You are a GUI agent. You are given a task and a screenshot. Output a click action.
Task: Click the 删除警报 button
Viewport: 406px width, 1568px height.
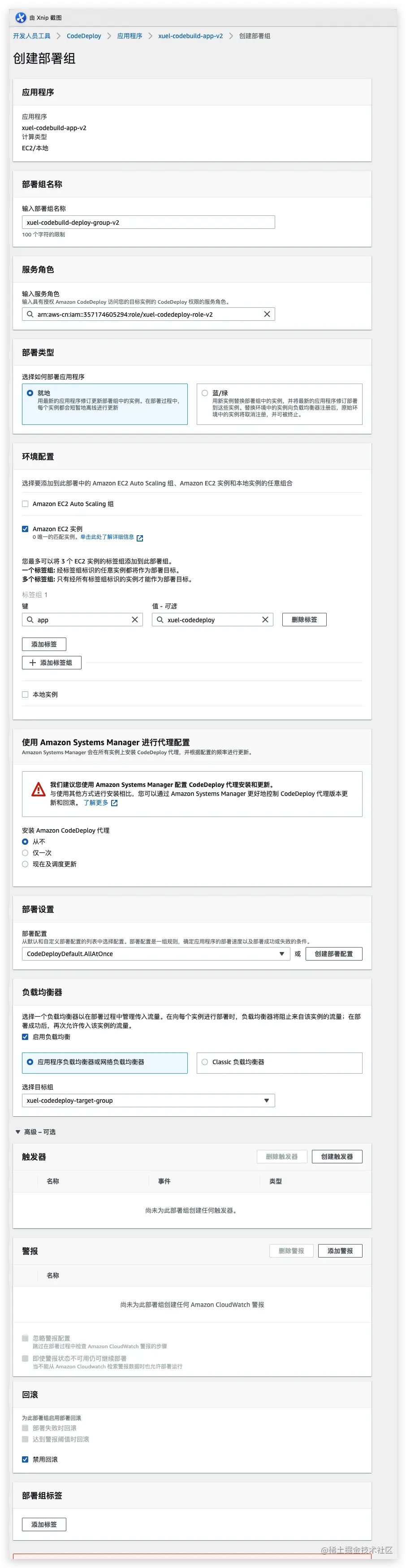[x=291, y=1251]
